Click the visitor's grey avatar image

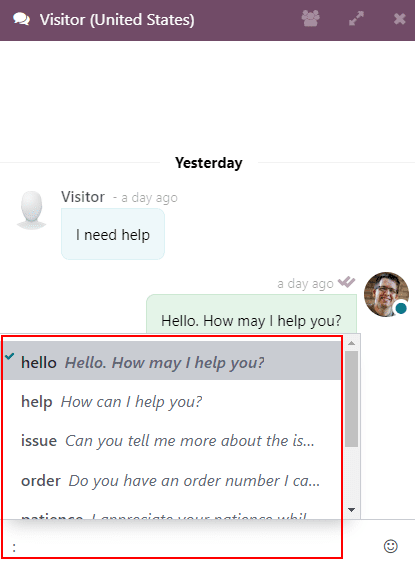click(x=31, y=210)
